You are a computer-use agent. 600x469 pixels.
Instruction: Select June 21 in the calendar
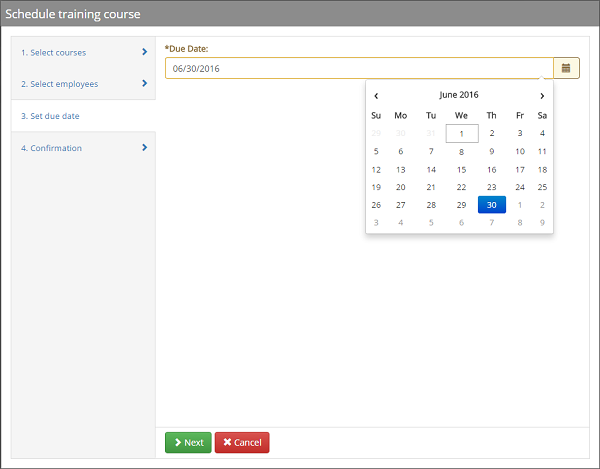point(431,187)
